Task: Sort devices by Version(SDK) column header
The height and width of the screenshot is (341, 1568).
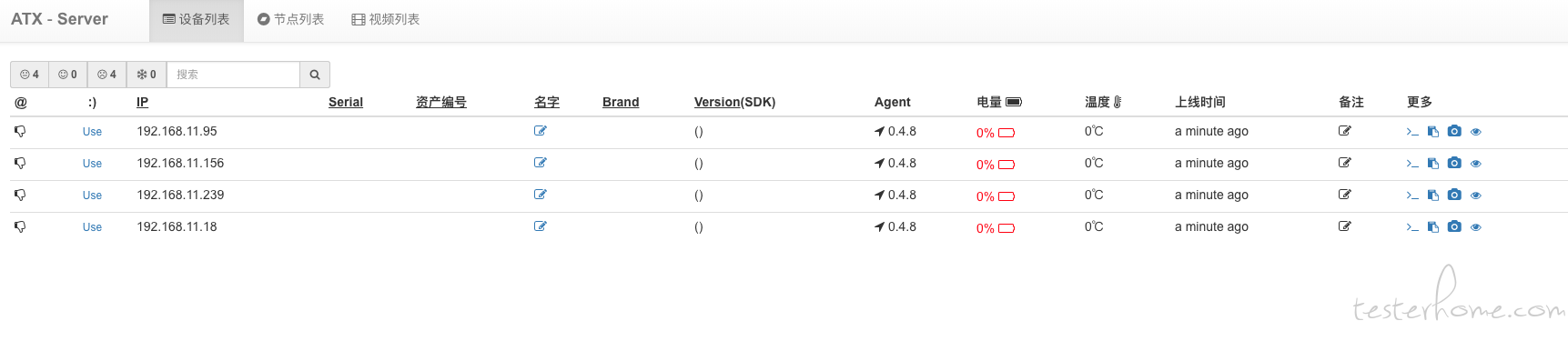Action: pyautogui.click(x=734, y=102)
